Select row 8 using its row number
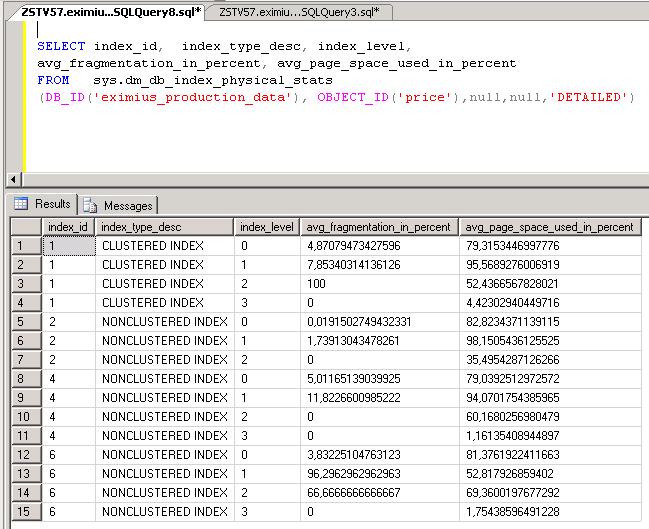This screenshot has height=529, width=649. click(22, 379)
